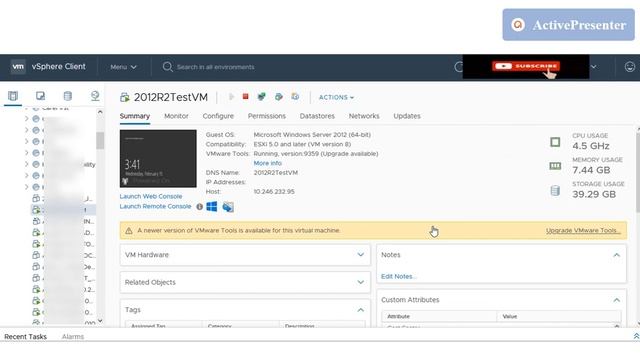The width and height of the screenshot is (640, 360).
Task: Click the search magnifier icon
Action: tap(167, 67)
